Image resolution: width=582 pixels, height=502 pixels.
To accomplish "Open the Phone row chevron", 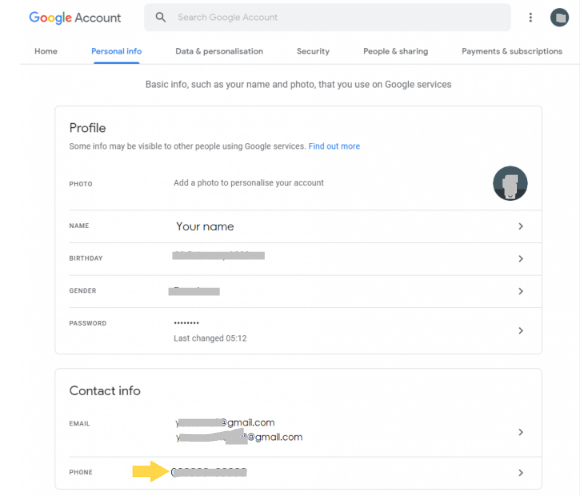I will click(x=521, y=473).
